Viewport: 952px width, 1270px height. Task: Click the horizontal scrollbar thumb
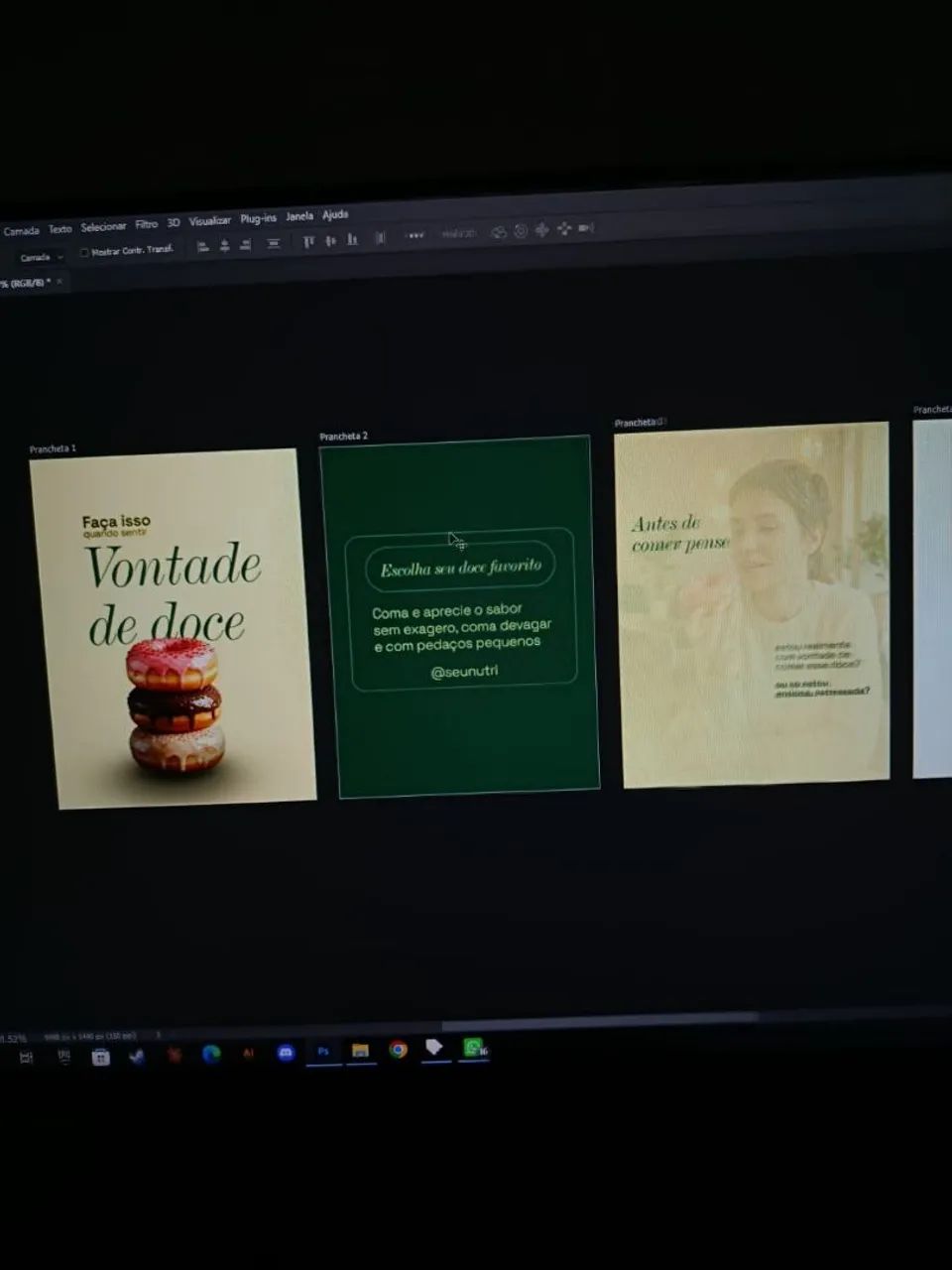tap(600, 1021)
